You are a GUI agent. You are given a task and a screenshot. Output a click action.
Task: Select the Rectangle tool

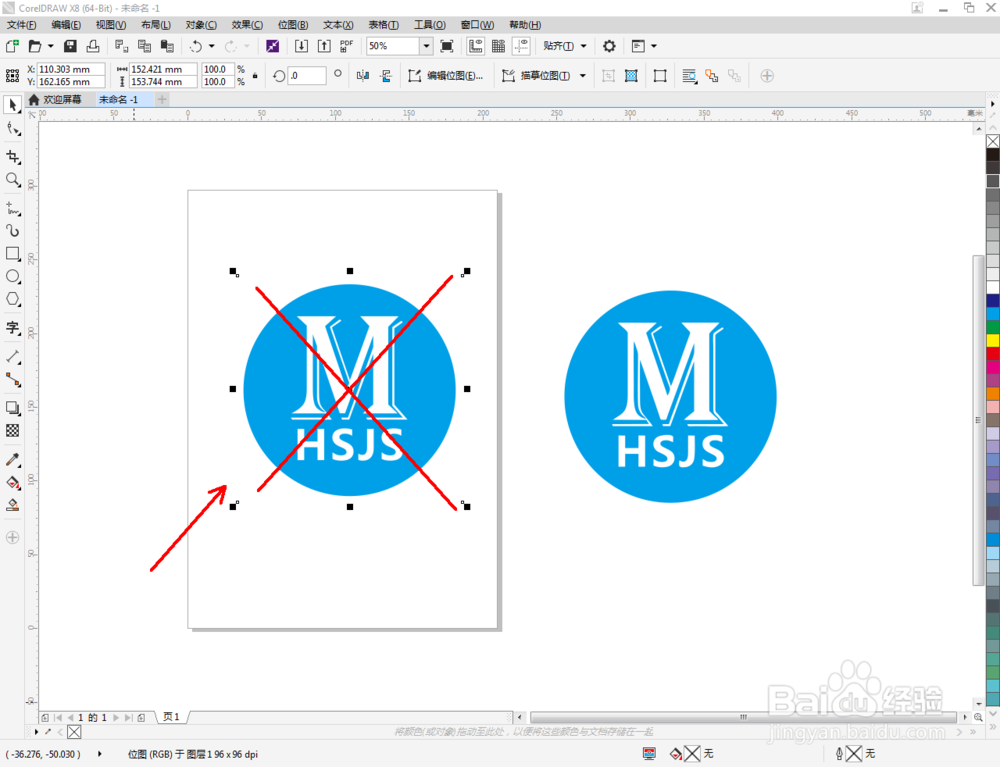click(x=13, y=254)
